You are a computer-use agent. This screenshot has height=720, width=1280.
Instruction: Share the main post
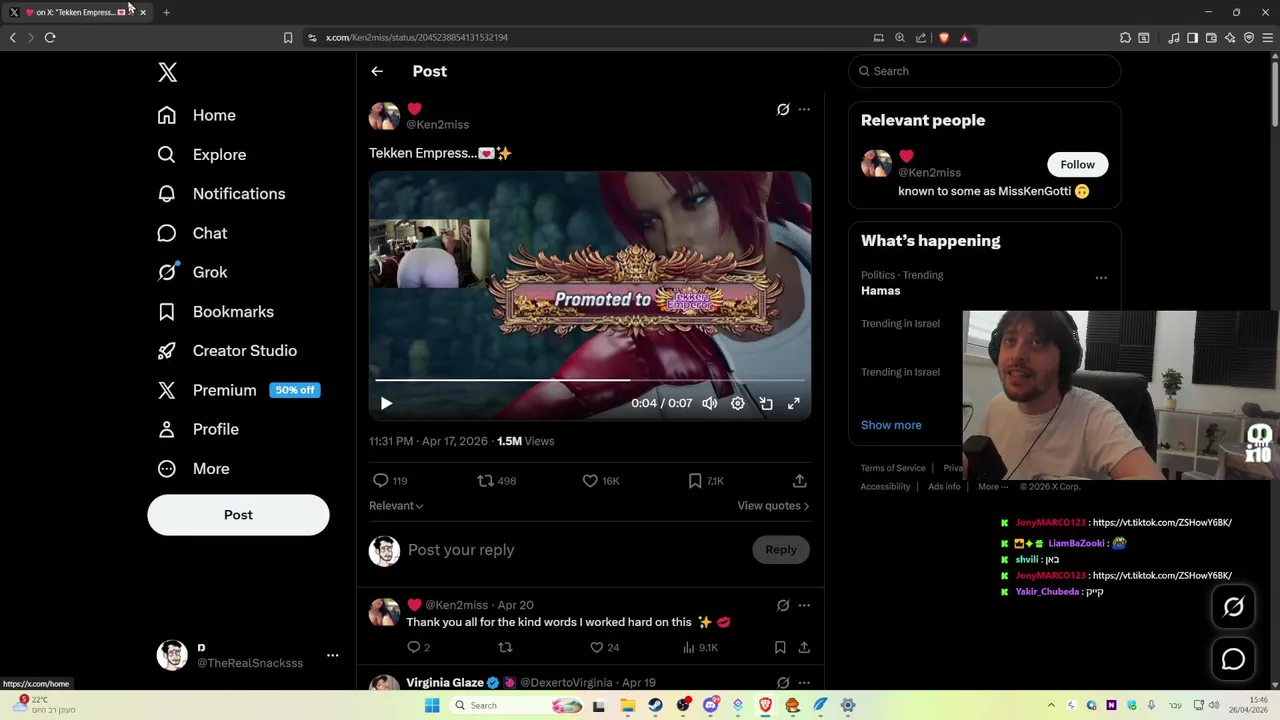point(799,481)
